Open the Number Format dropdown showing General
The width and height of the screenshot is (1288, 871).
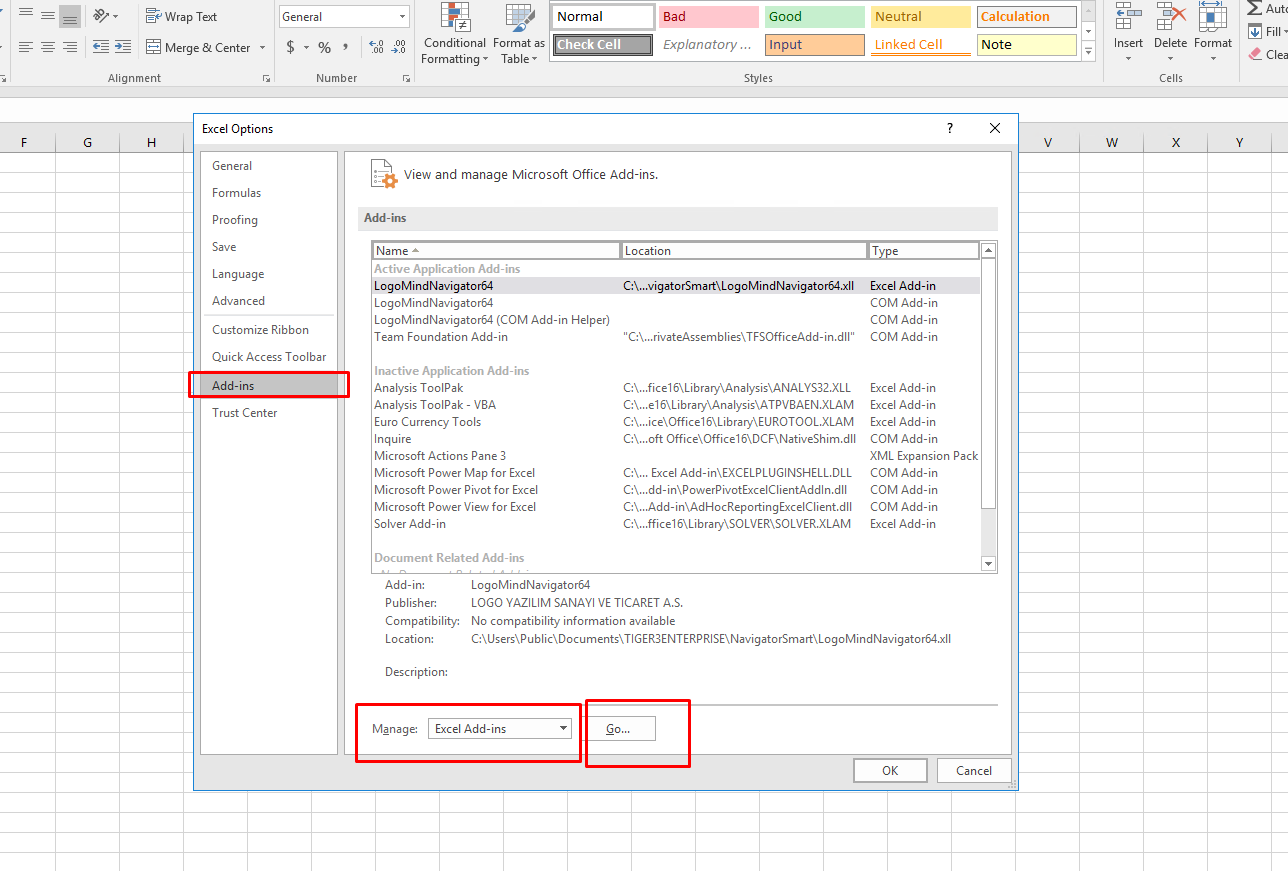[343, 16]
